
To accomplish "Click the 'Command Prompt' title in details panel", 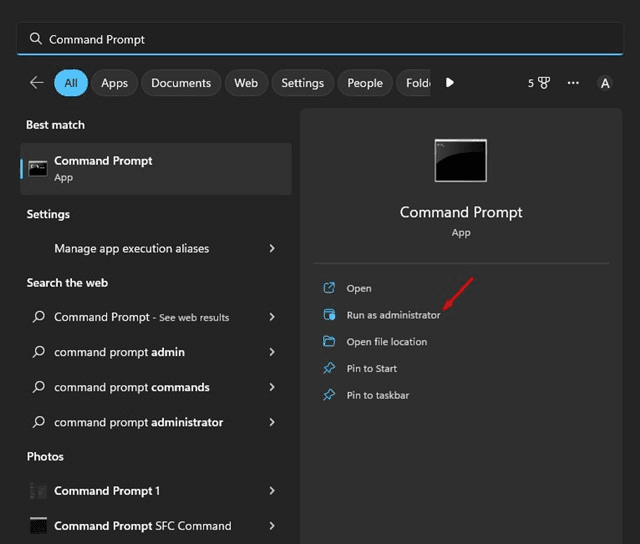I will pyautogui.click(x=461, y=213).
